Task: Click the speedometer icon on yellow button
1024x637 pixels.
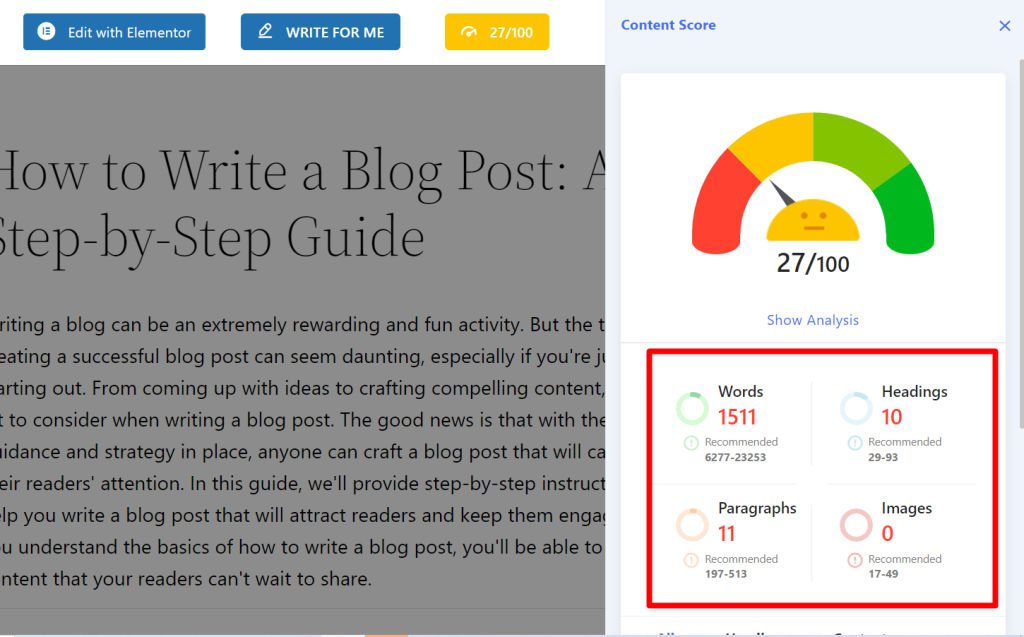Action: click(469, 32)
